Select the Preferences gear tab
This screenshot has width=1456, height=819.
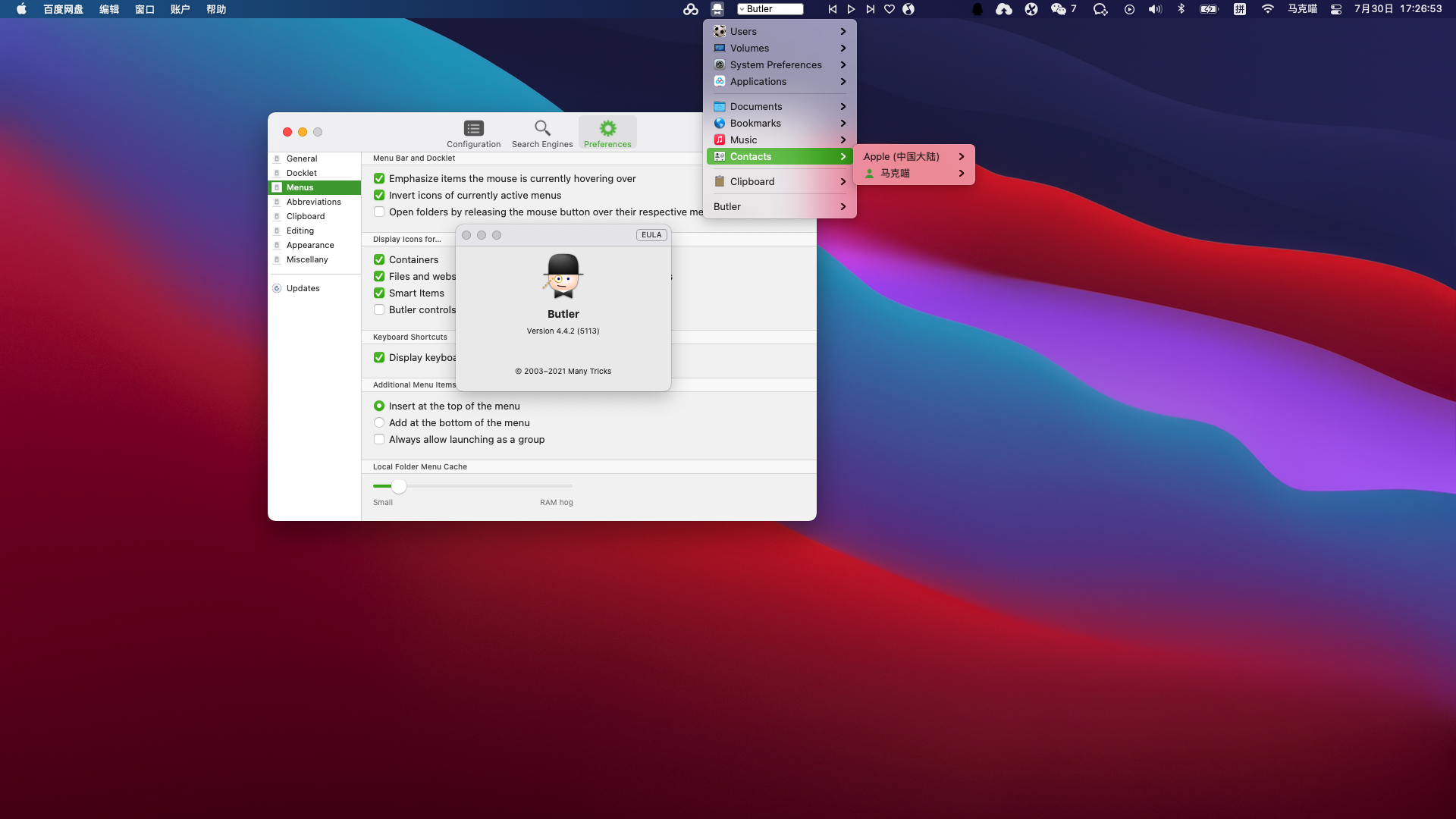[607, 133]
